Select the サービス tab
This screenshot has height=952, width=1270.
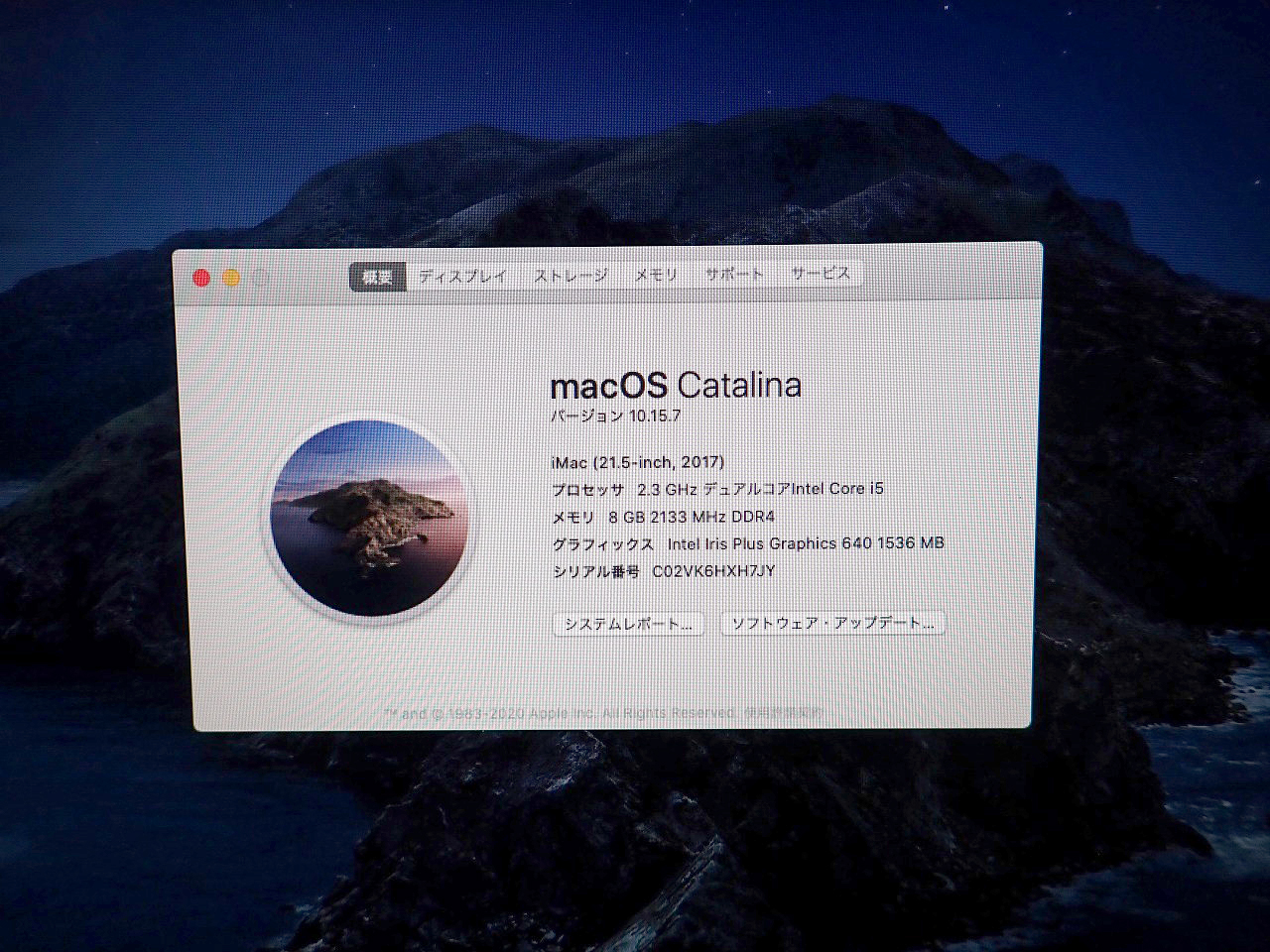coord(821,273)
